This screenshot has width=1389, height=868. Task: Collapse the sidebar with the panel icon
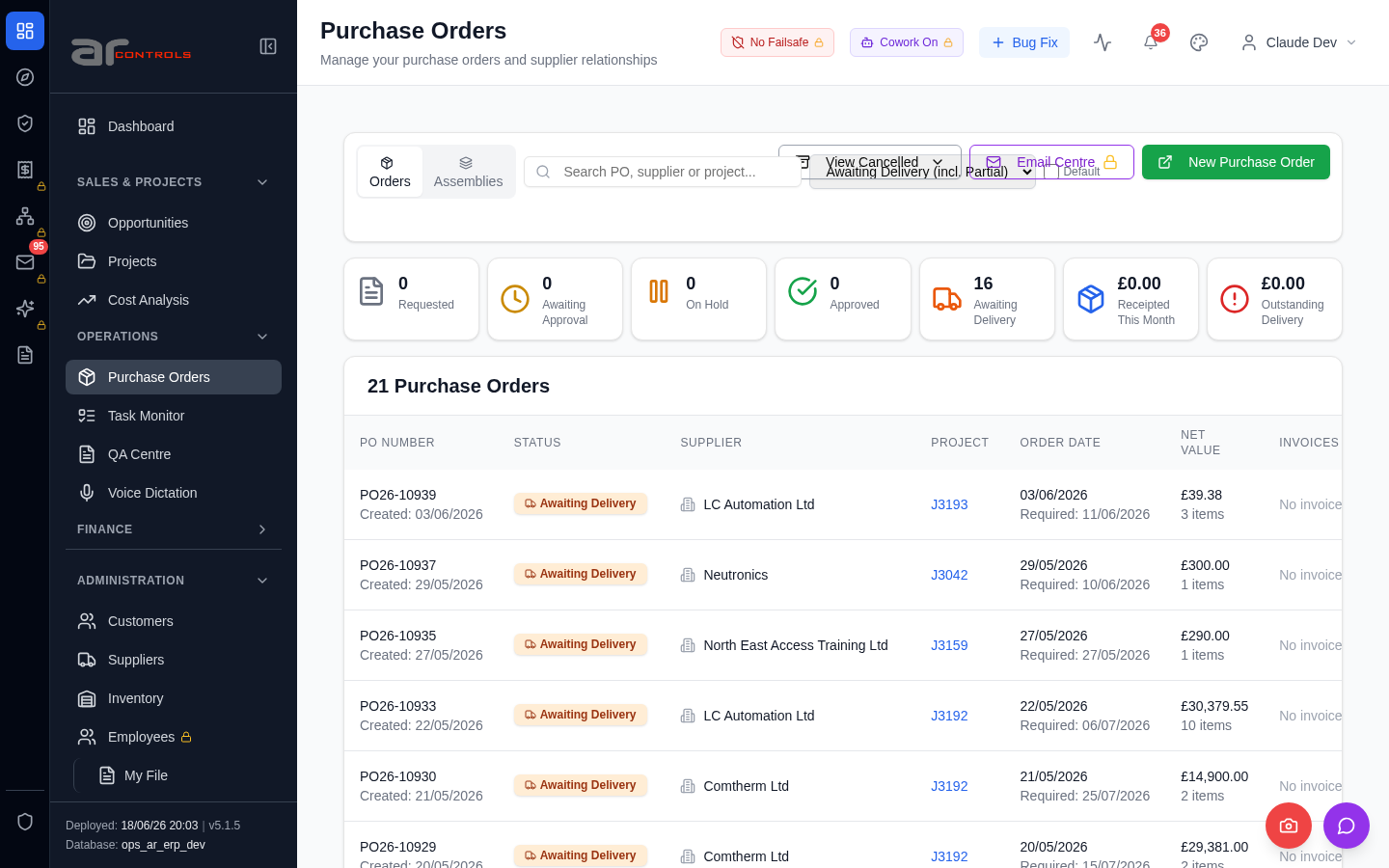(x=268, y=46)
